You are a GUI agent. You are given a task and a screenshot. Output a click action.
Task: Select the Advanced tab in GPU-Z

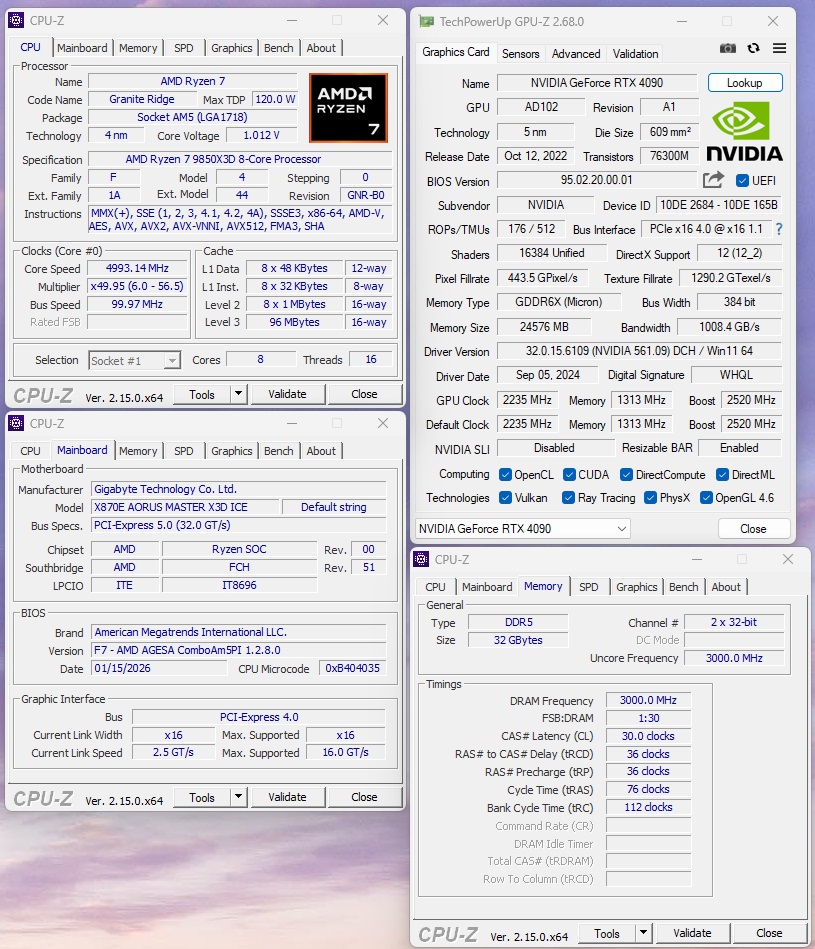click(576, 54)
